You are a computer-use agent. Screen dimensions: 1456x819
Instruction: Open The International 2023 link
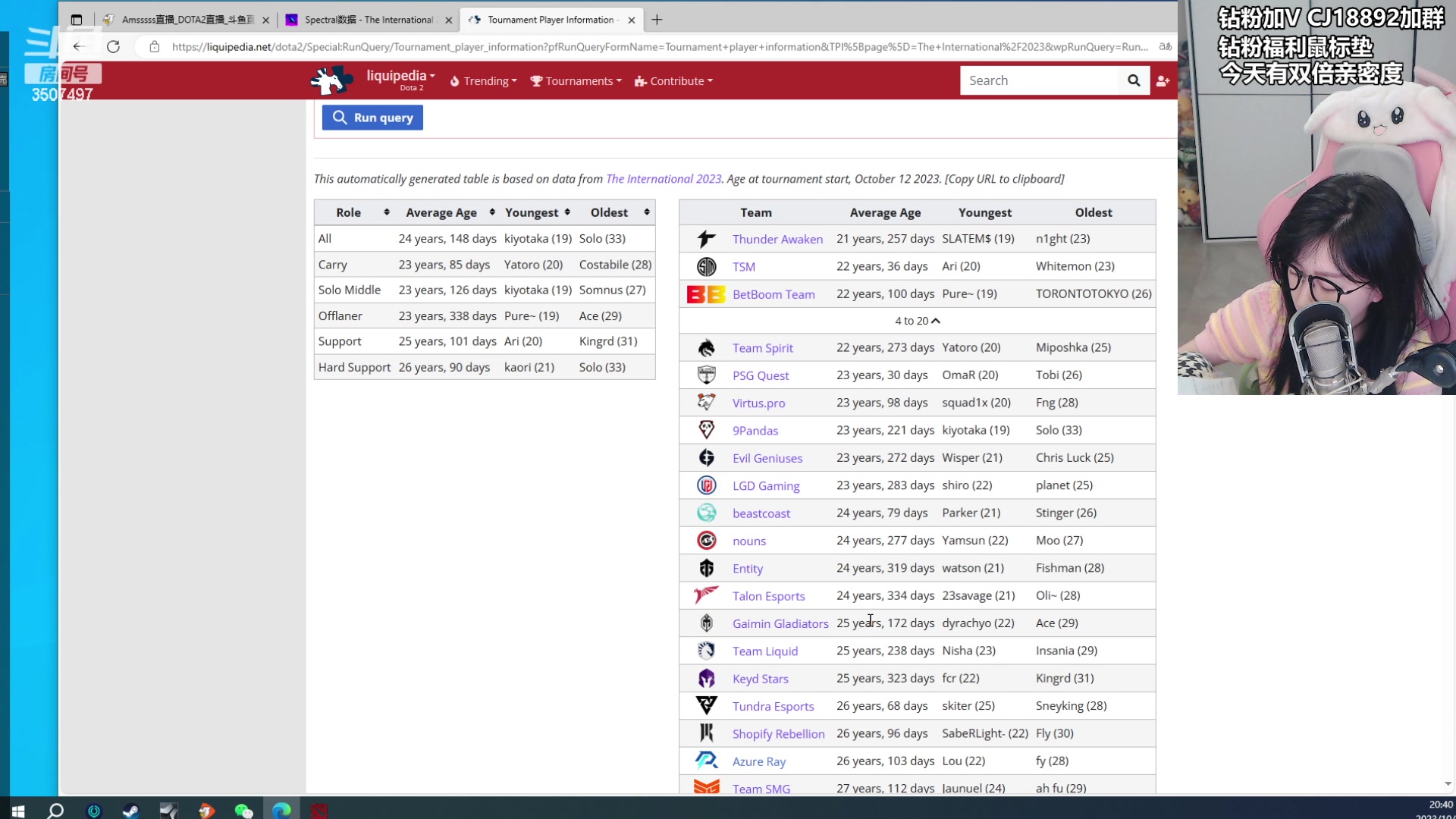coord(664,179)
